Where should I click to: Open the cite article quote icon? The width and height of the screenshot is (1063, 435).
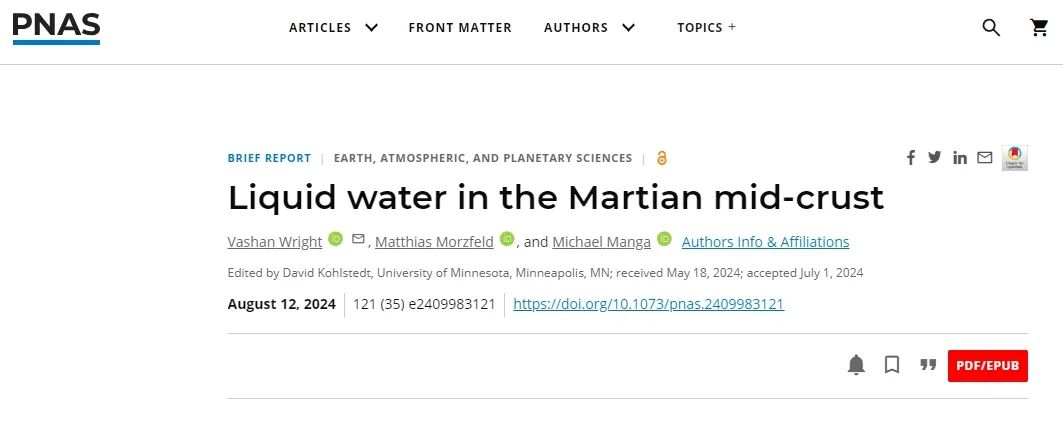click(x=928, y=365)
